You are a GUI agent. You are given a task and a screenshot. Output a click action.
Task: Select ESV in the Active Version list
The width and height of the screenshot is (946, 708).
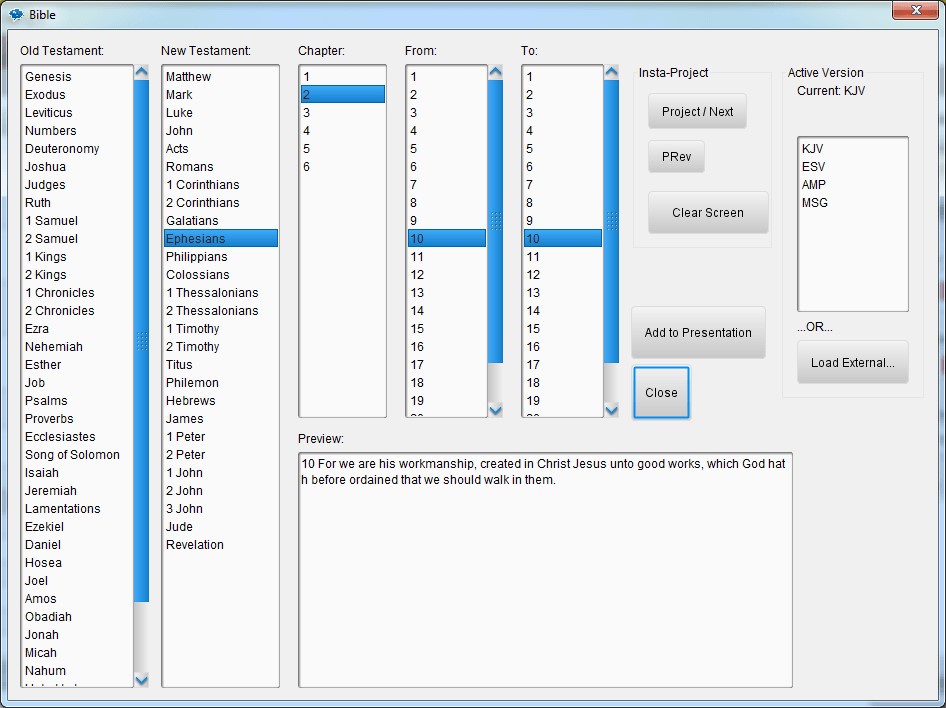coord(813,167)
